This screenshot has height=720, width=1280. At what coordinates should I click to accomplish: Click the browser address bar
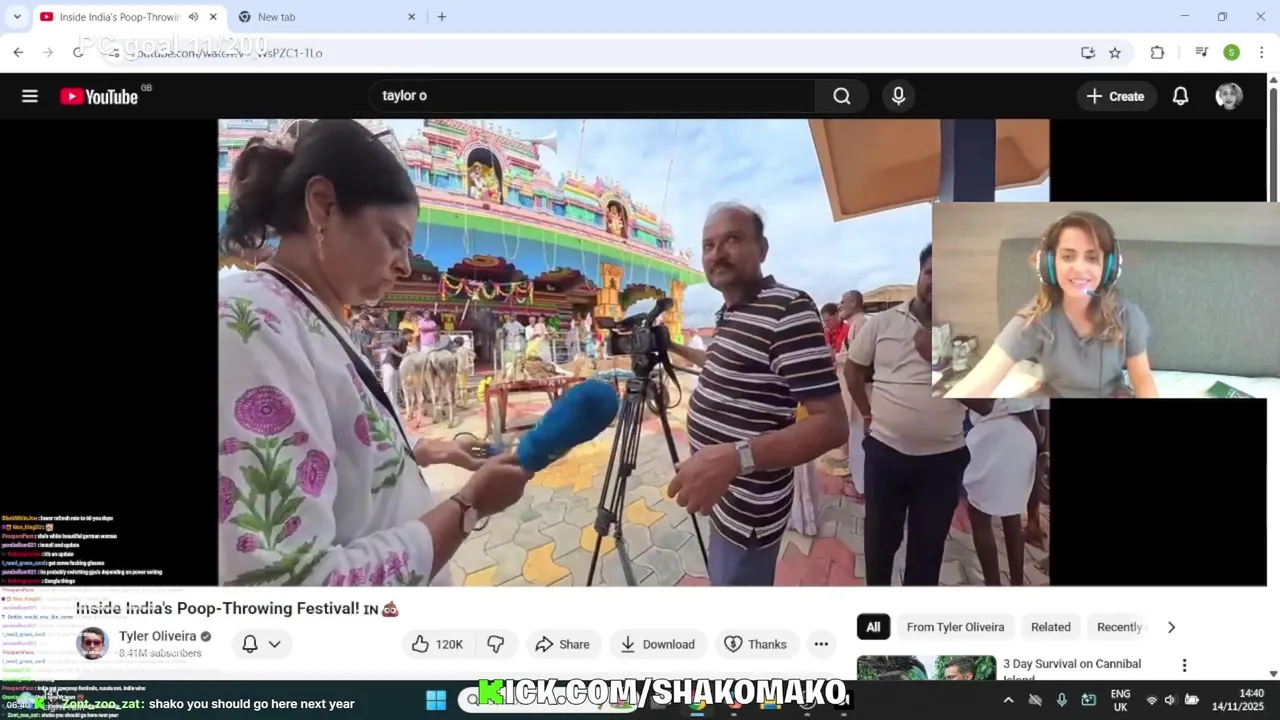pos(590,52)
